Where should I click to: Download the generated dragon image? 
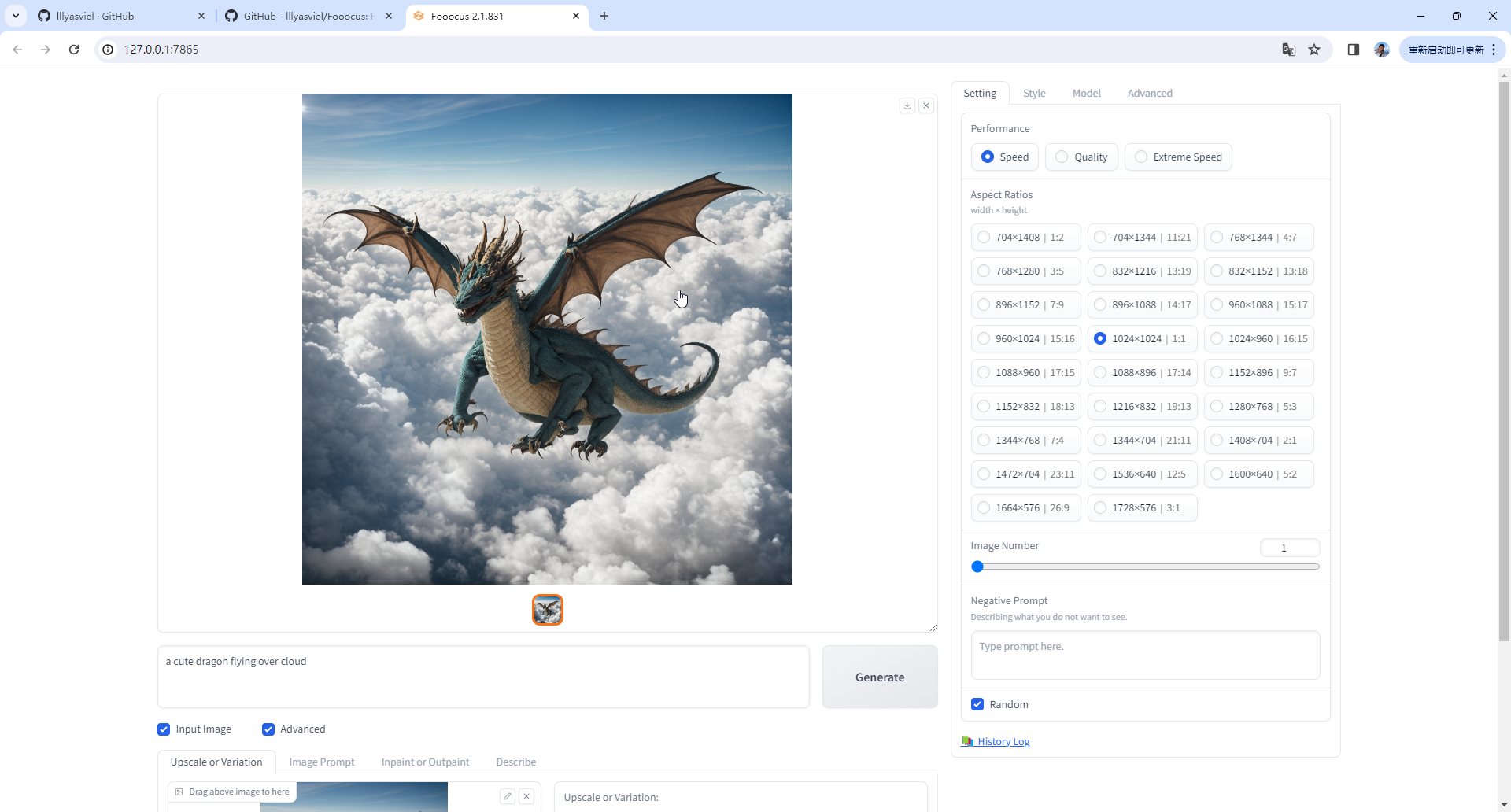click(x=907, y=105)
